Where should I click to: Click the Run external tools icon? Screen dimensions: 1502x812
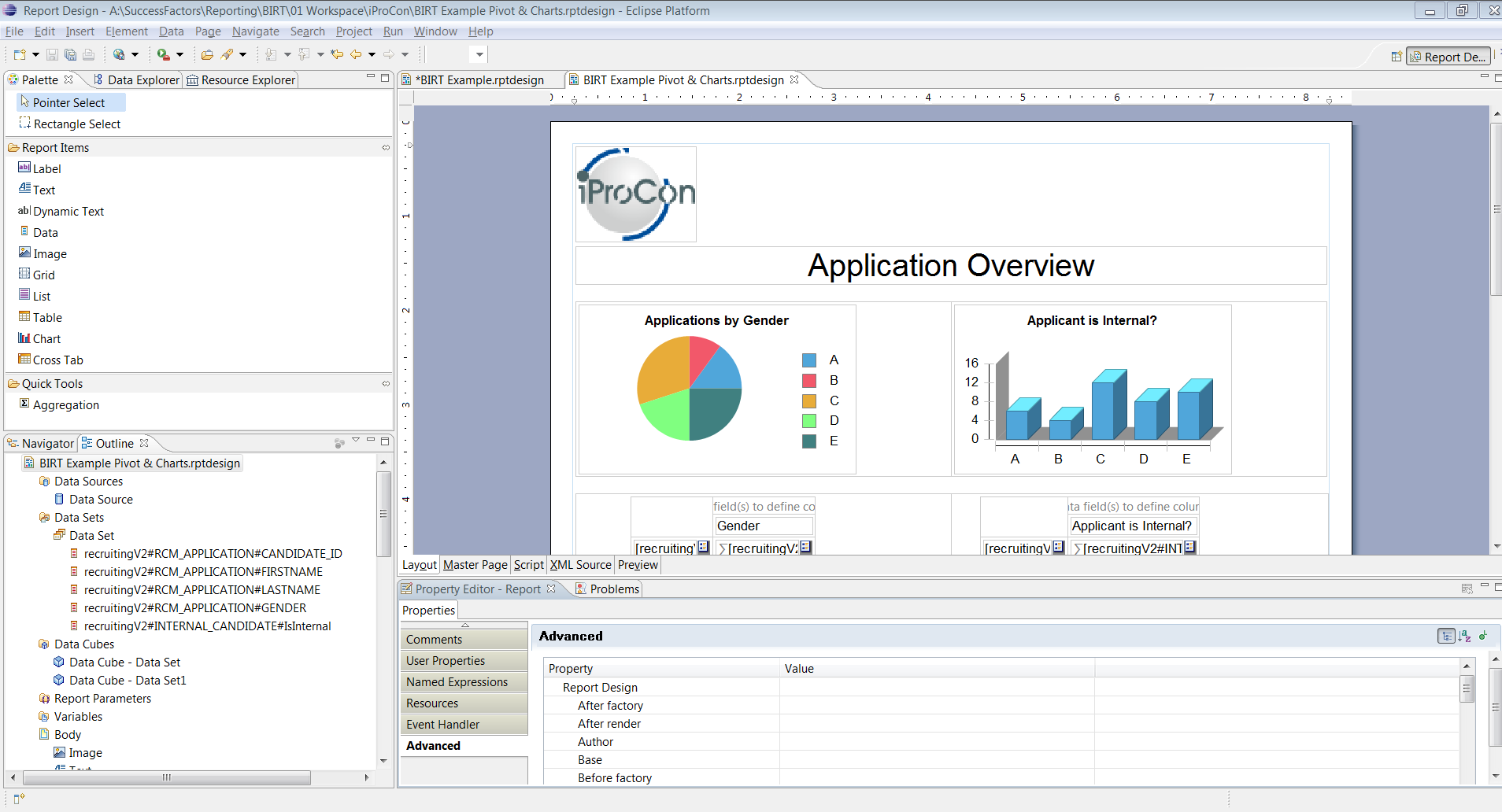[164, 54]
